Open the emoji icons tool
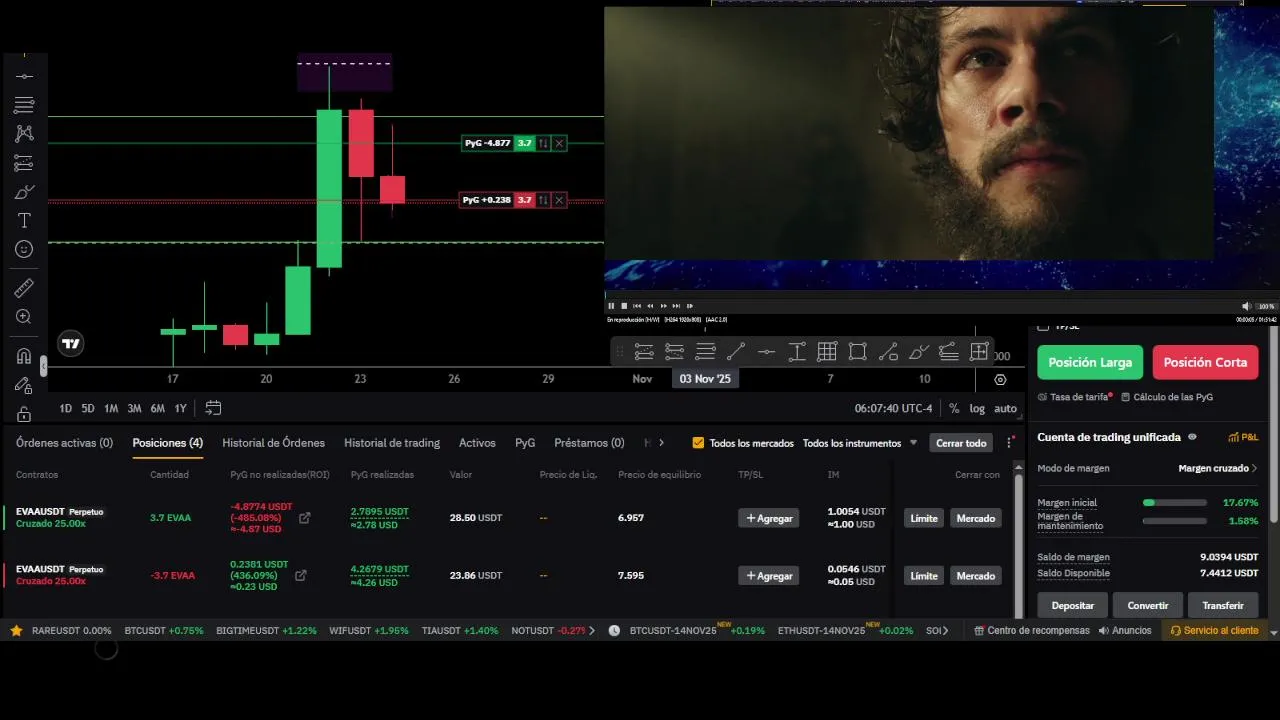Image resolution: width=1280 pixels, height=720 pixels. pyautogui.click(x=24, y=249)
